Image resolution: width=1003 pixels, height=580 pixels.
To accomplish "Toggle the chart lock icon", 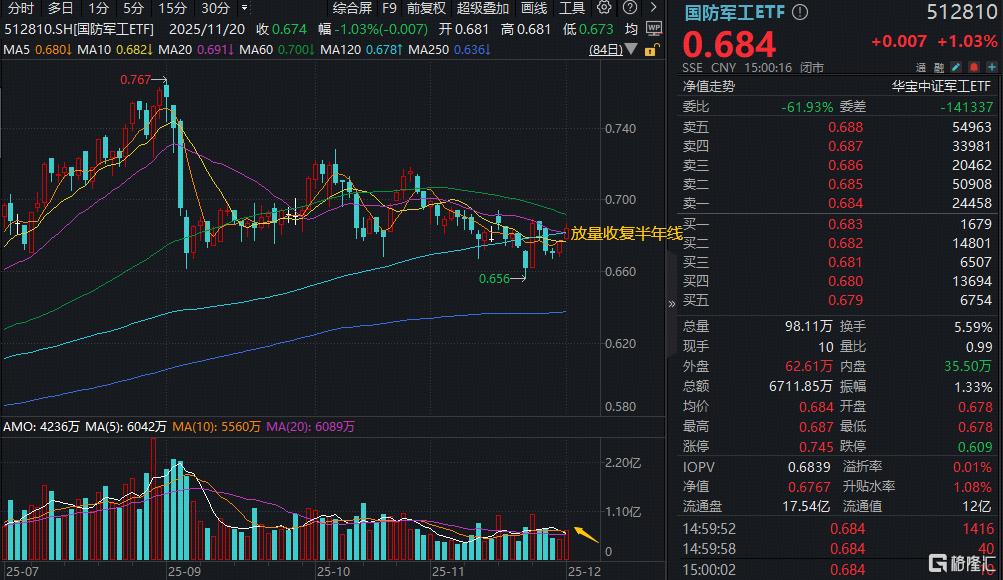I will pos(652,49).
